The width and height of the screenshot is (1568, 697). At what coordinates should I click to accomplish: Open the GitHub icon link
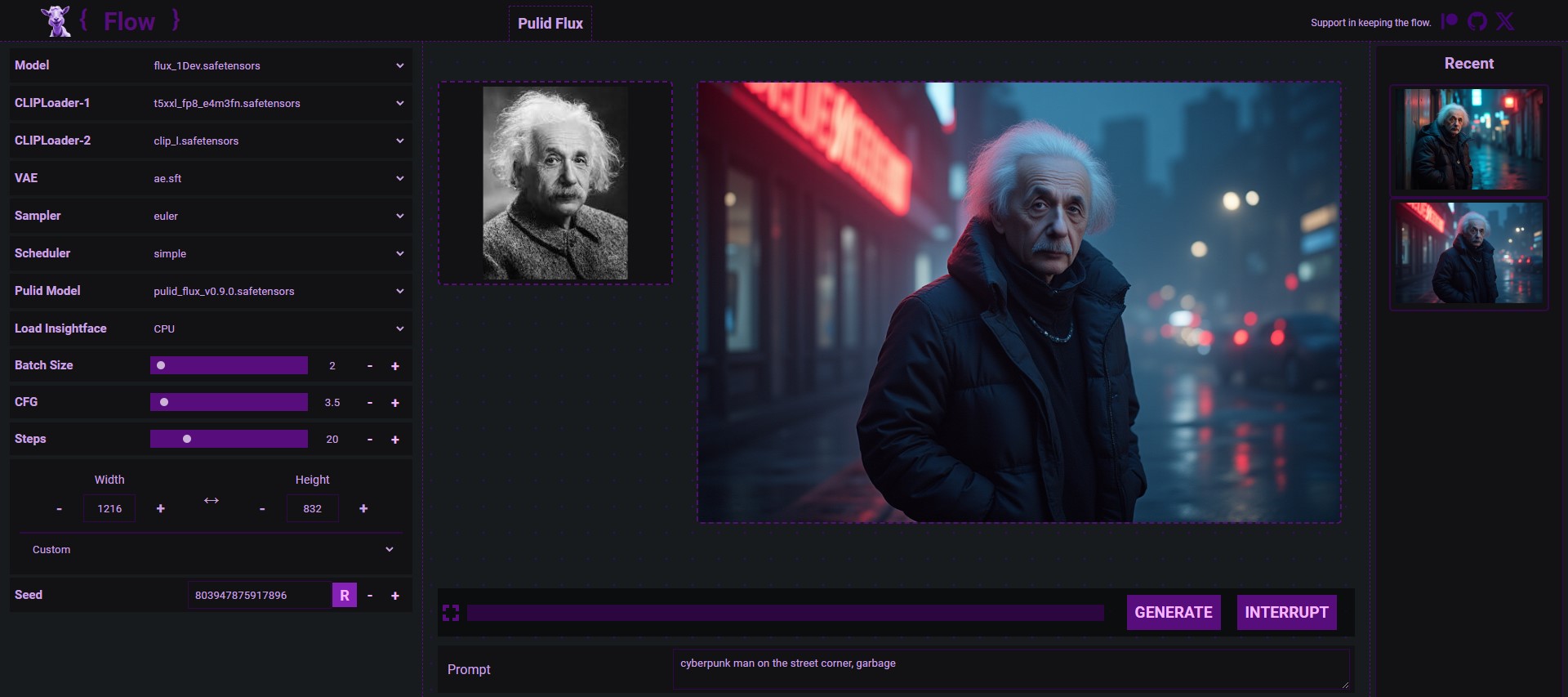(1477, 21)
